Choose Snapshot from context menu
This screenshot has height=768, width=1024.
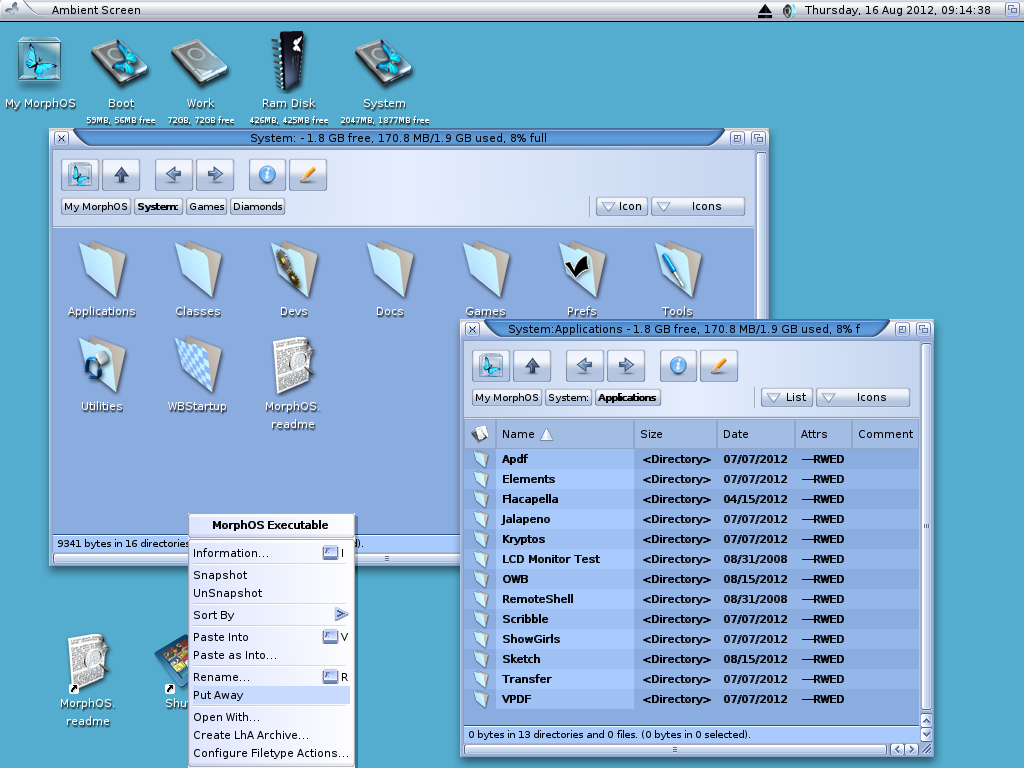(x=270, y=575)
